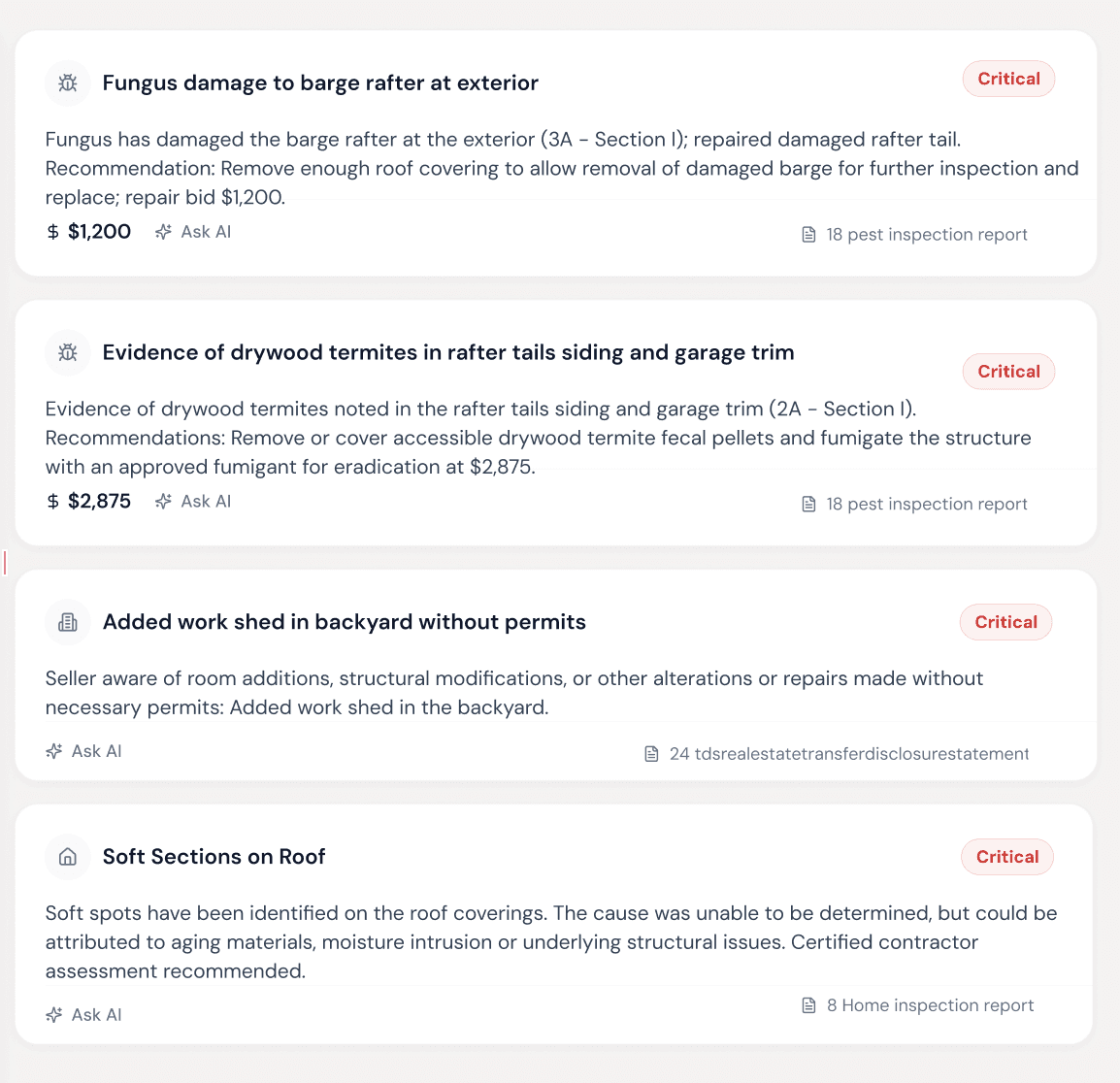Click the Soft Sections on Roof card title
1120x1083 pixels.
click(214, 857)
